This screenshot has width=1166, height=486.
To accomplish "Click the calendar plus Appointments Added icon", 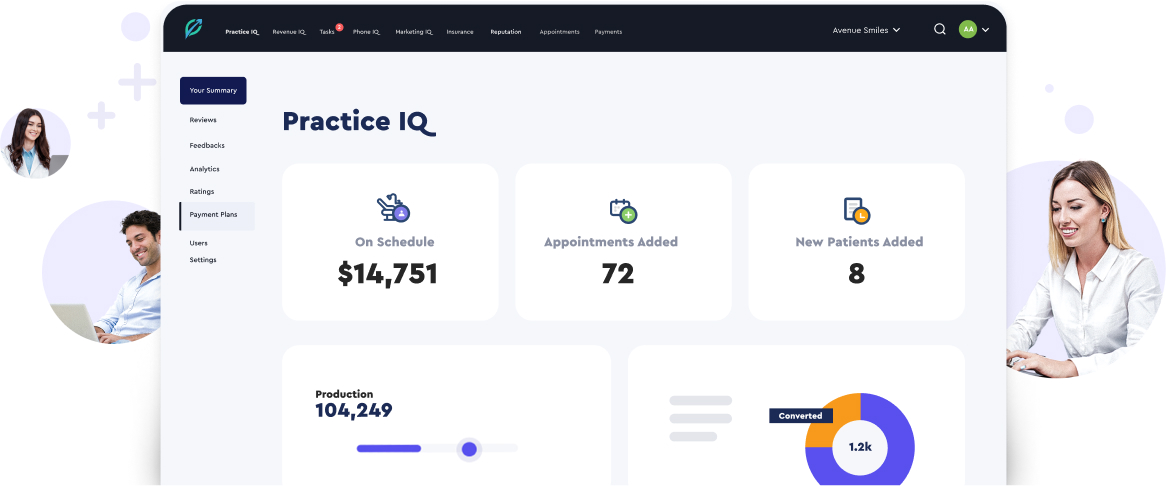I will coord(623,210).
